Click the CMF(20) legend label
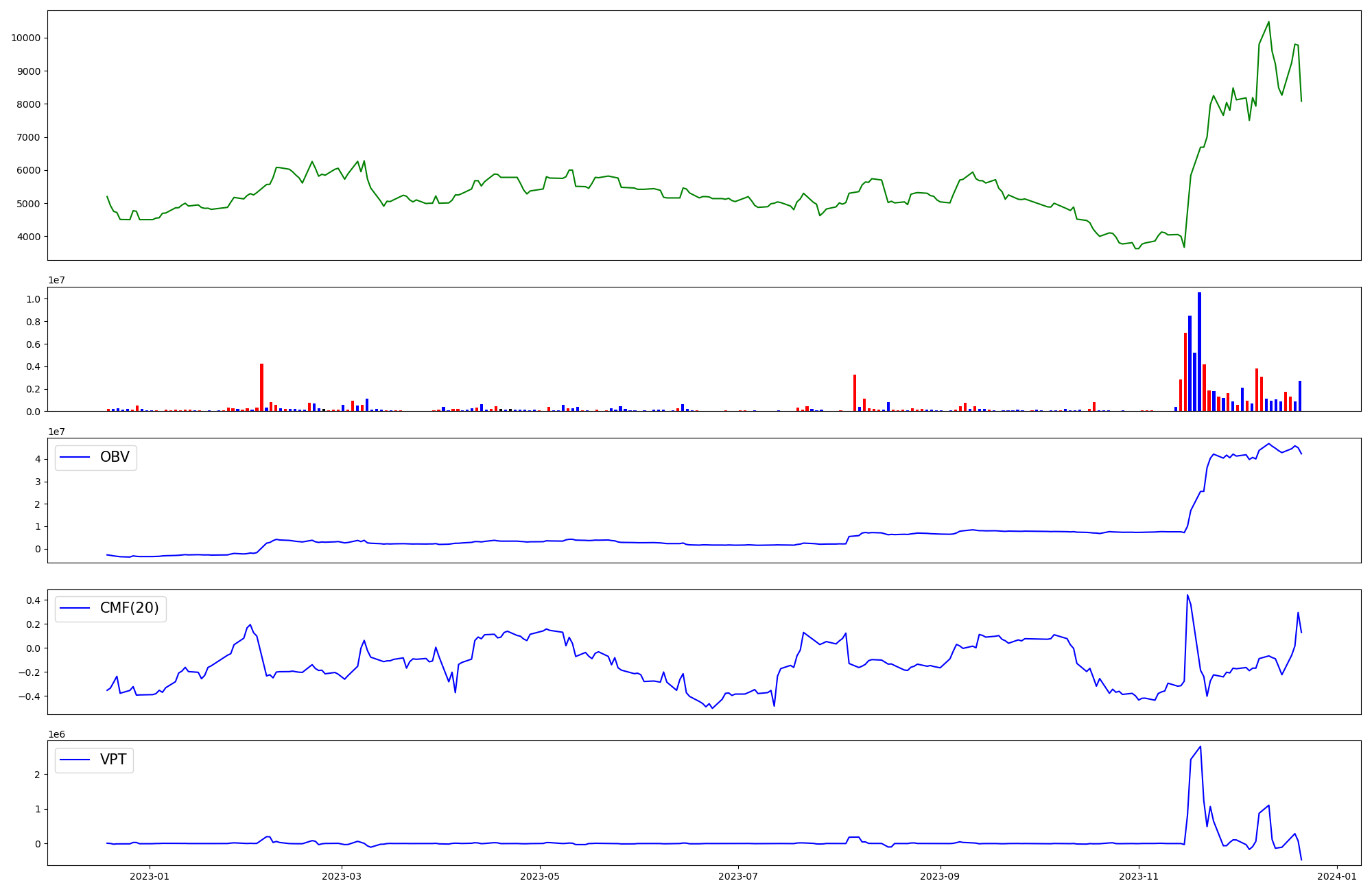The height and width of the screenshot is (892, 1372). [129, 609]
